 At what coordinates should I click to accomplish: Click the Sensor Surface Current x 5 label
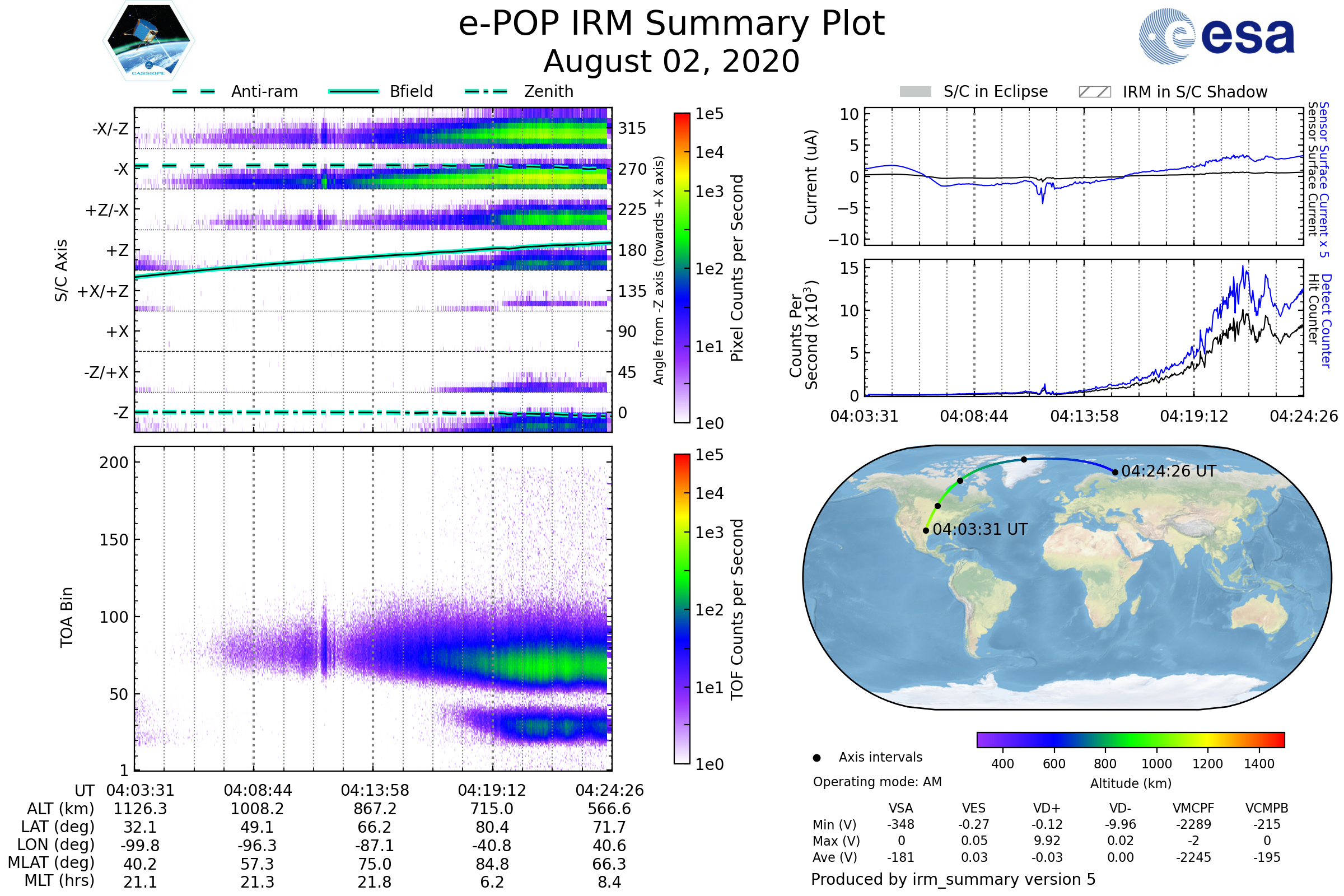click(x=1324, y=179)
